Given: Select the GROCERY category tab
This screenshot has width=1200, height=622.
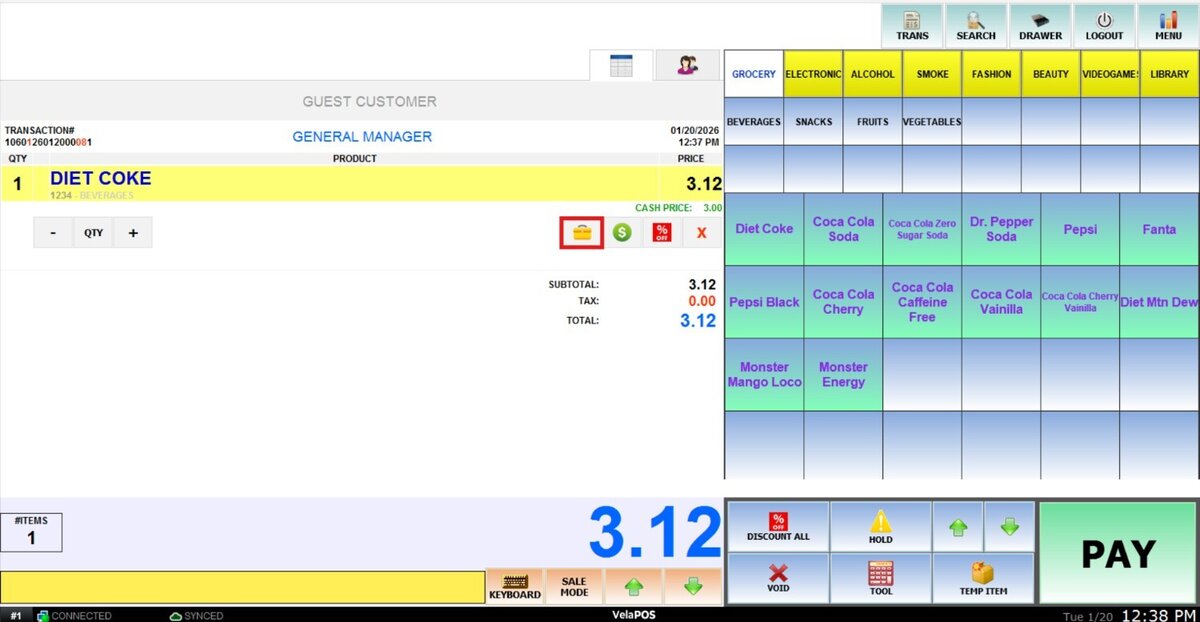Looking at the screenshot, I should (x=753, y=74).
